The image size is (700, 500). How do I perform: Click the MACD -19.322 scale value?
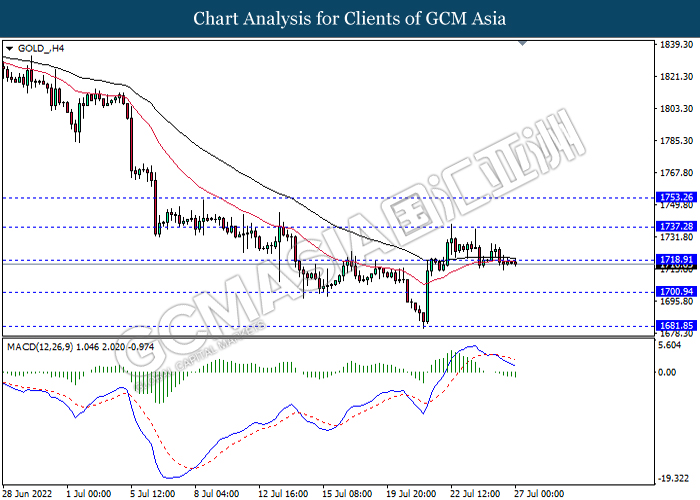click(x=673, y=479)
